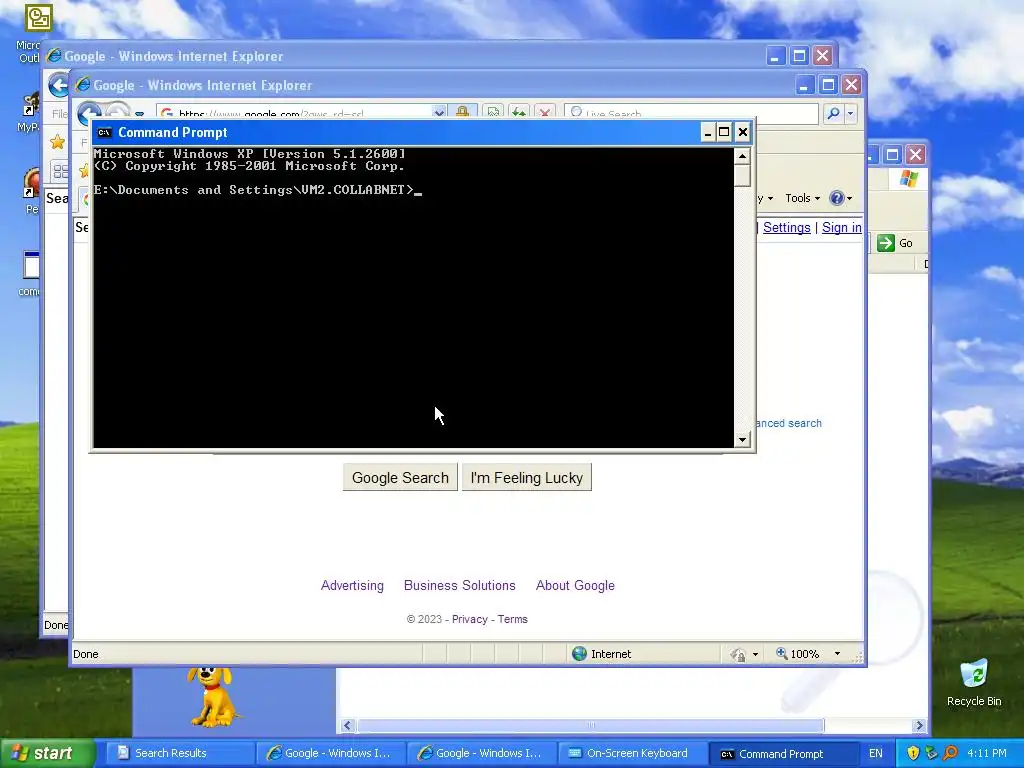Screen dimensions: 1024x768
Task: Click the orange magnifier tray icon
Action: pyautogui.click(x=950, y=754)
